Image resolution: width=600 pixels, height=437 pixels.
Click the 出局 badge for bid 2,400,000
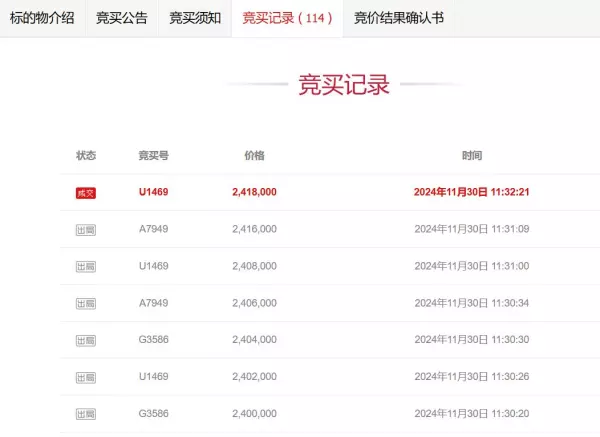(86, 414)
